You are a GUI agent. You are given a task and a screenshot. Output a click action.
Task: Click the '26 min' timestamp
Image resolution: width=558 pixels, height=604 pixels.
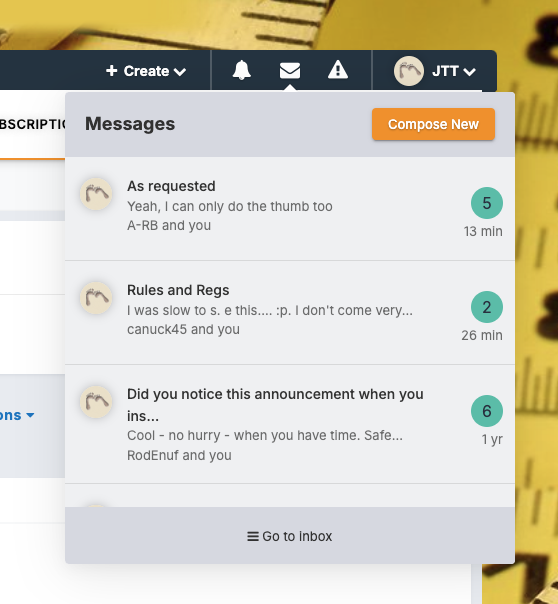tap(482, 335)
